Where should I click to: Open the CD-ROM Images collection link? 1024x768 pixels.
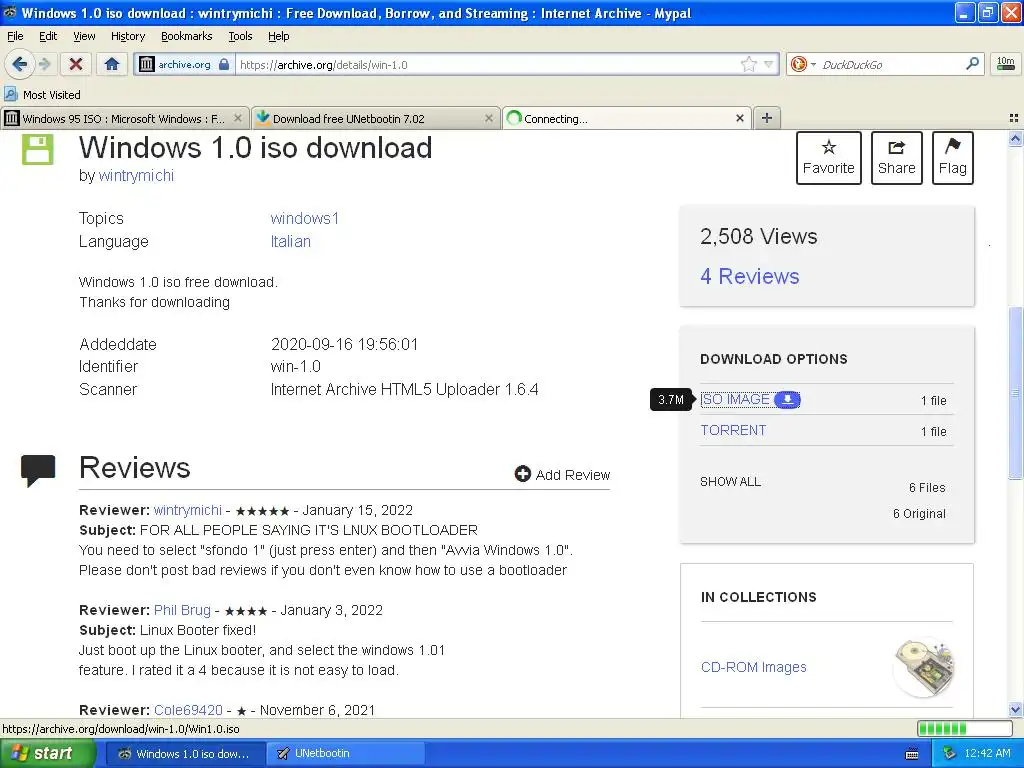753,667
